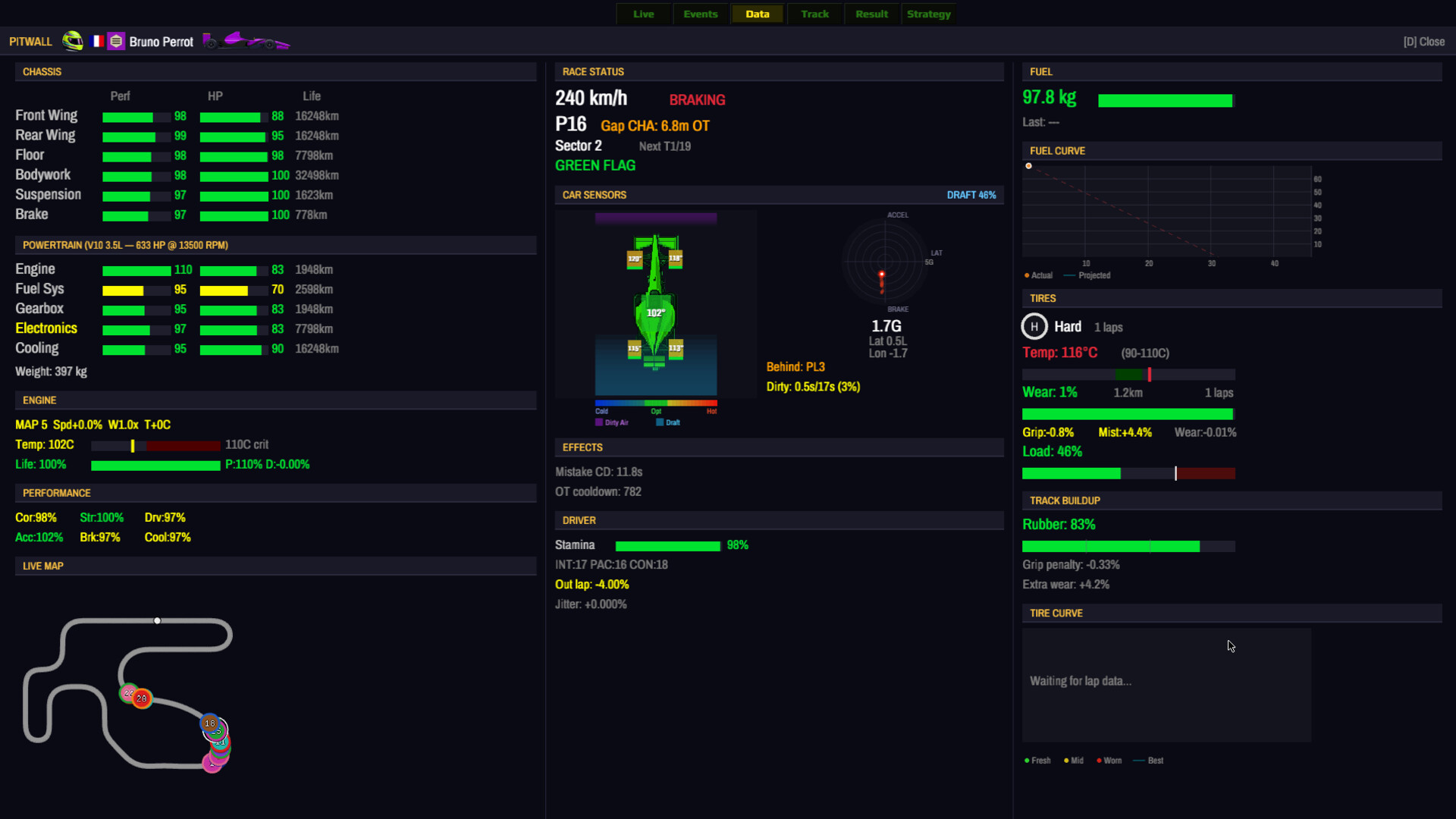This screenshot has height=819, width=1456.
Task: Click the highlighted Electronics row label
Action: (x=46, y=328)
